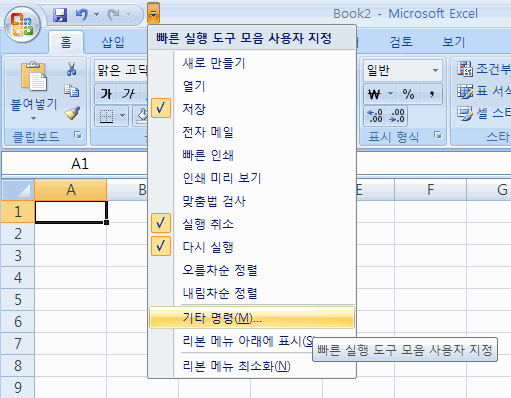Click the conditional formatting icon (조건부)
This screenshot has width=511, height=398.
click(x=465, y=69)
